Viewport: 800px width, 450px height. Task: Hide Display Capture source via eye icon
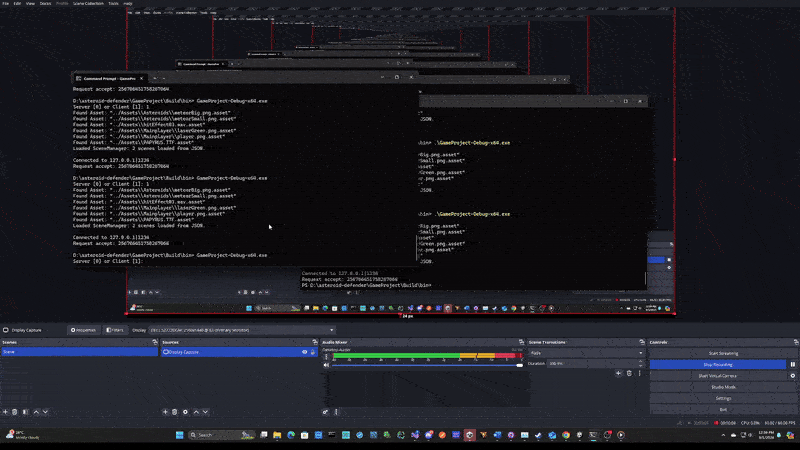[305, 352]
